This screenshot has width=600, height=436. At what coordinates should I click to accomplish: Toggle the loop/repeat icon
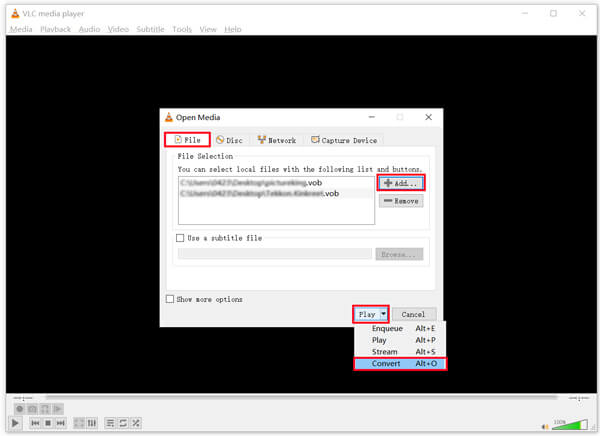(123, 423)
